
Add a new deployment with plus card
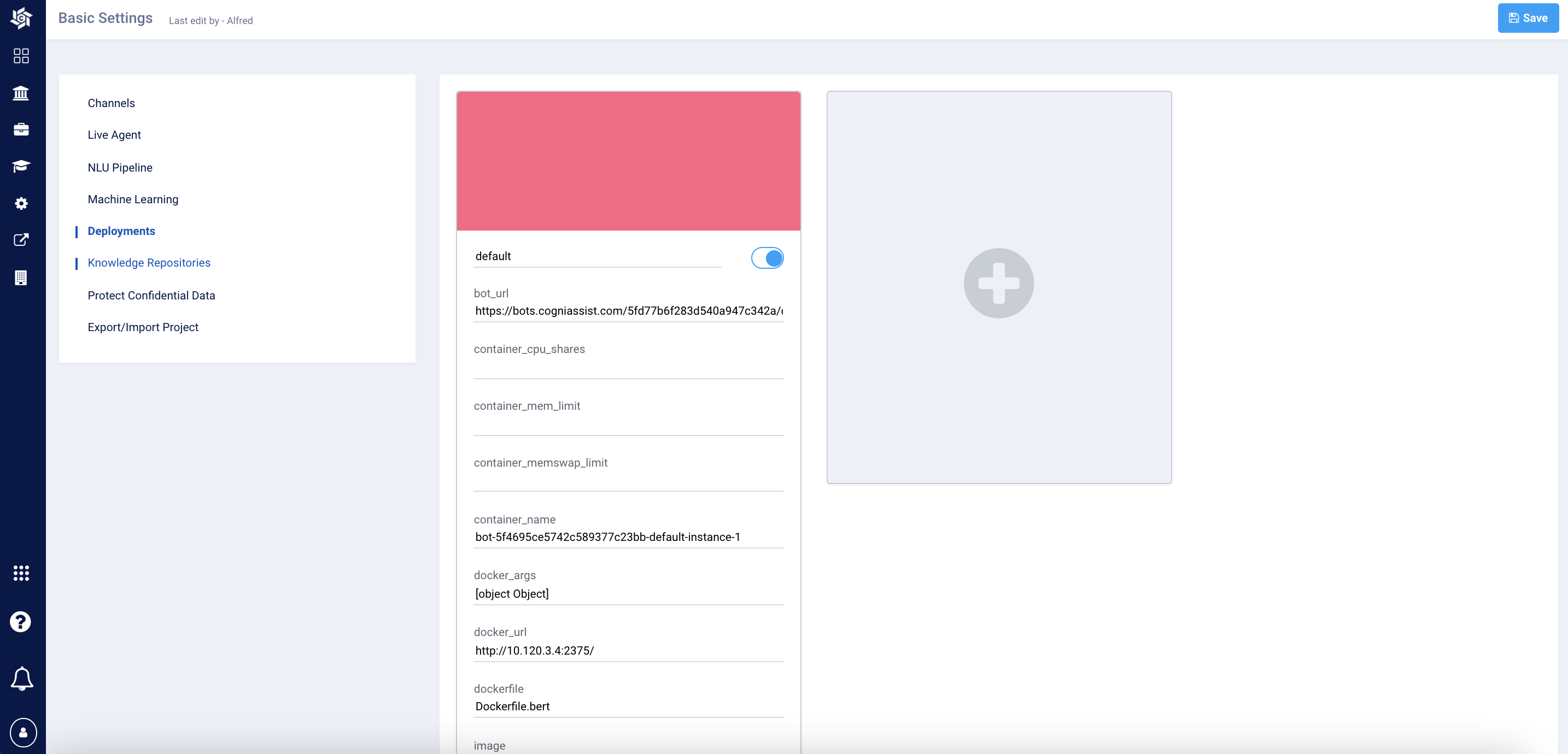(x=998, y=283)
